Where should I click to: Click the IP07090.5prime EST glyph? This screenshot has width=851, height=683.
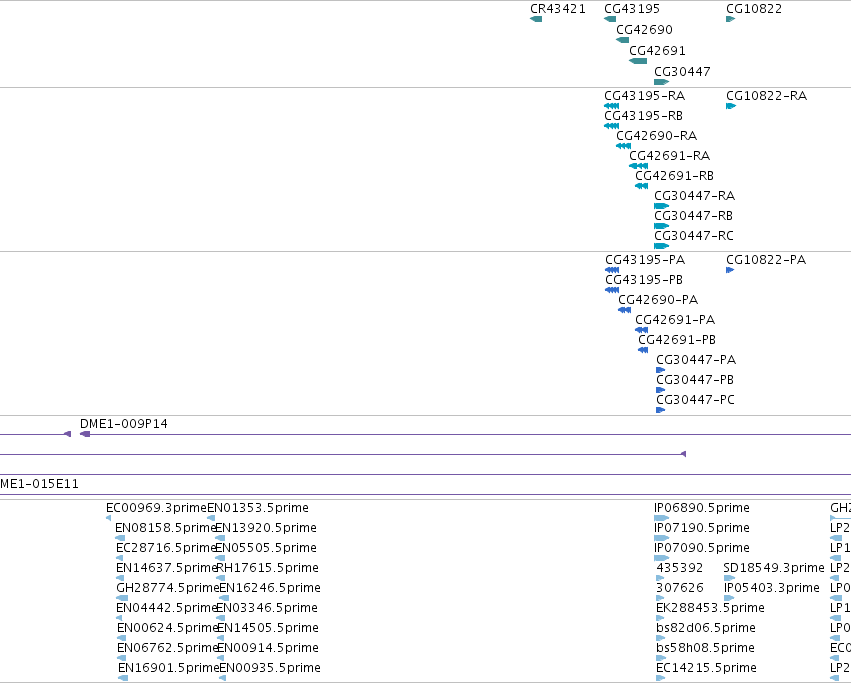tap(662, 558)
